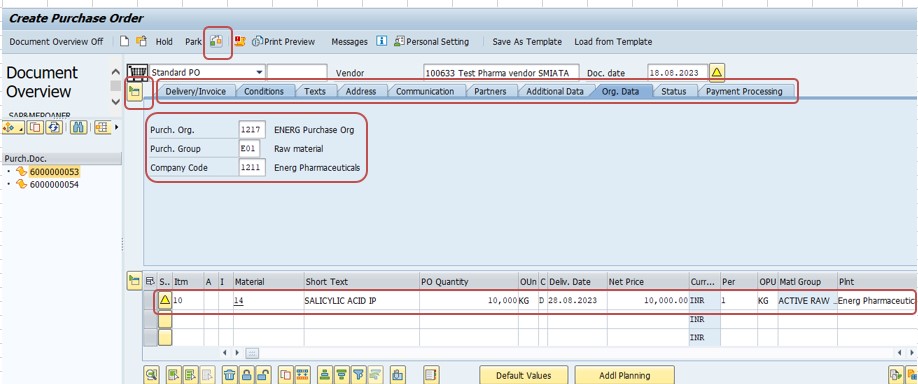
Task: Select purchase document 6000000053
Action: pyautogui.click(x=54, y=172)
